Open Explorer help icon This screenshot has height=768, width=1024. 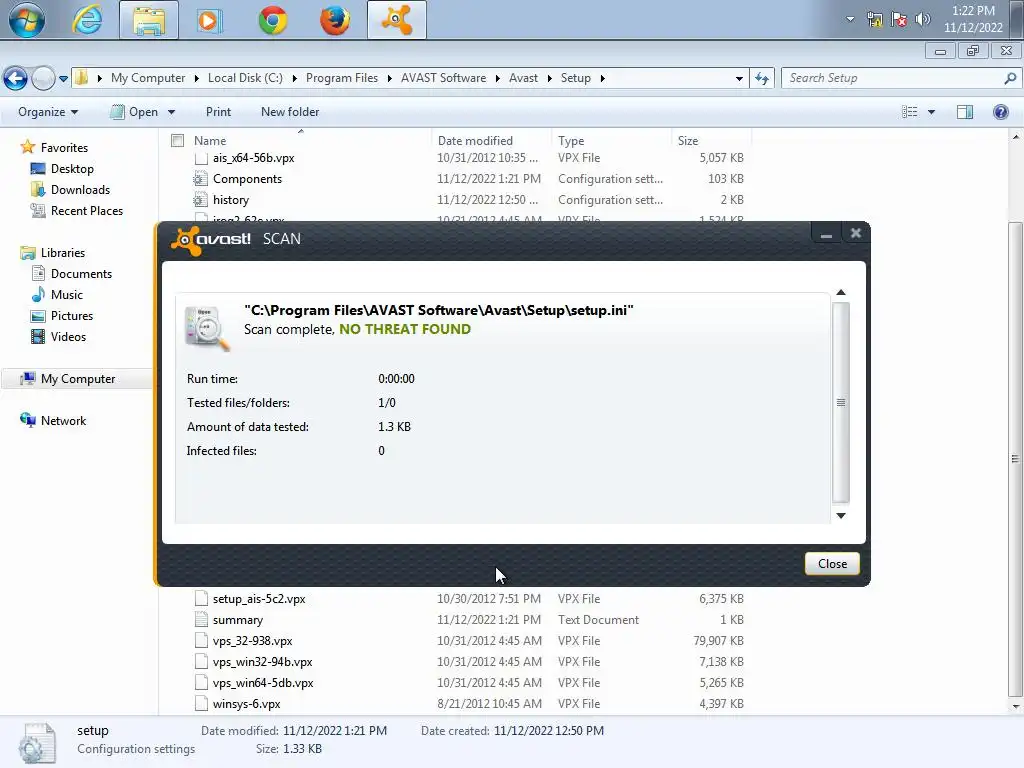pos(1000,112)
